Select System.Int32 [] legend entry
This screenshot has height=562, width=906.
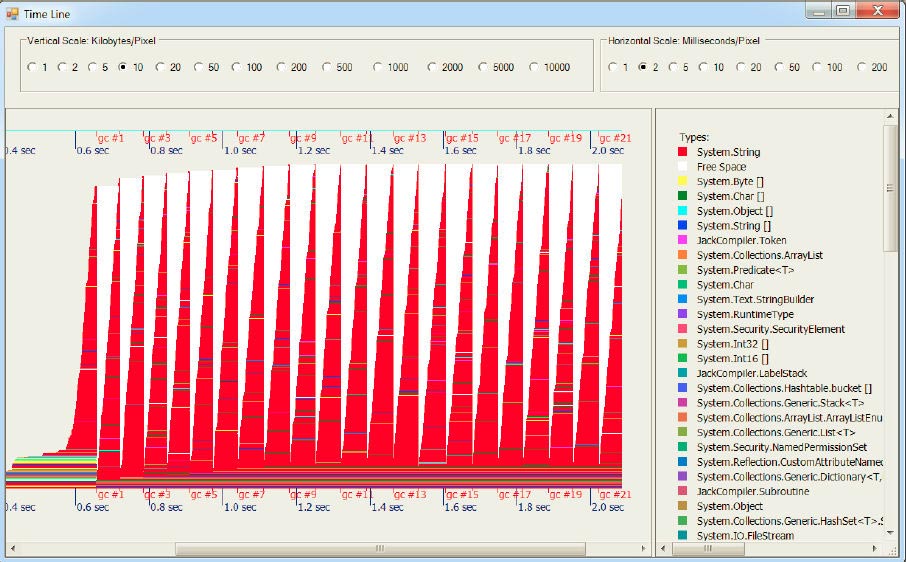pos(733,344)
